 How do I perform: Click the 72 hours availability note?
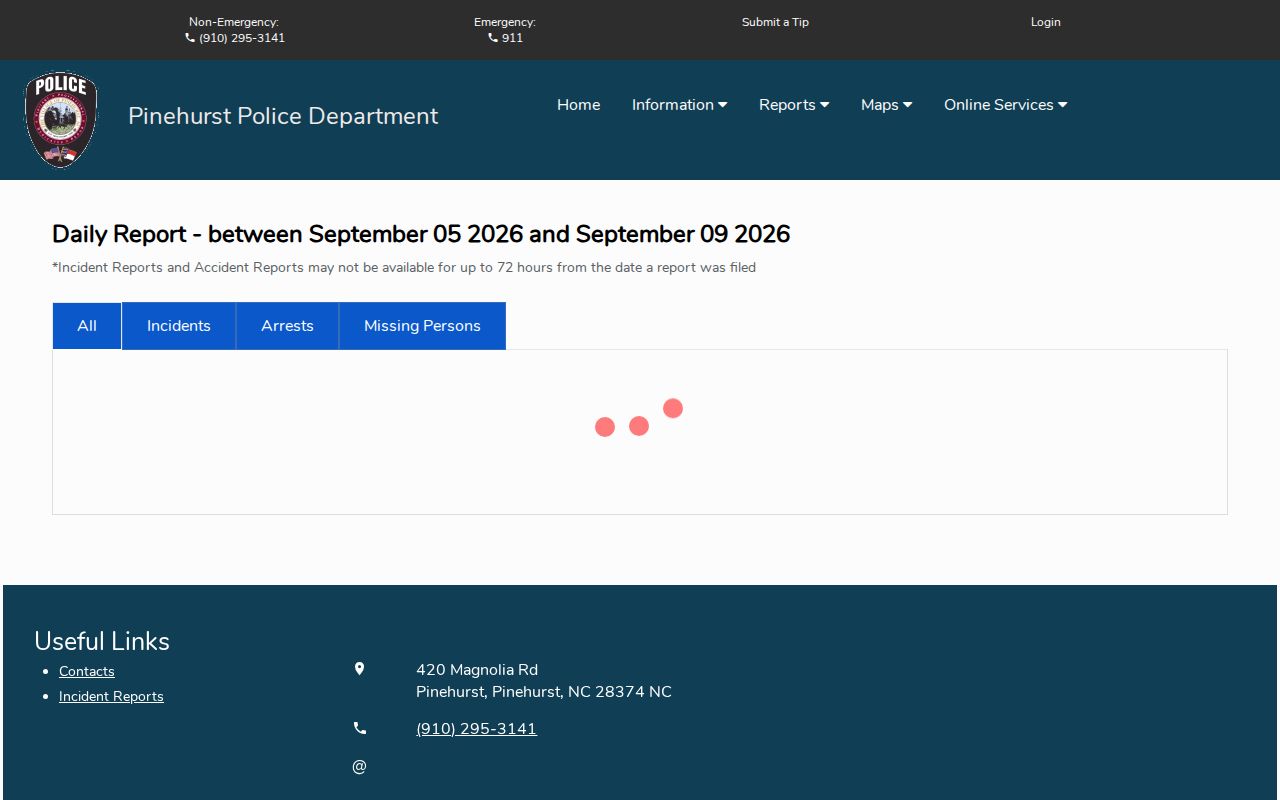coord(404,267)
